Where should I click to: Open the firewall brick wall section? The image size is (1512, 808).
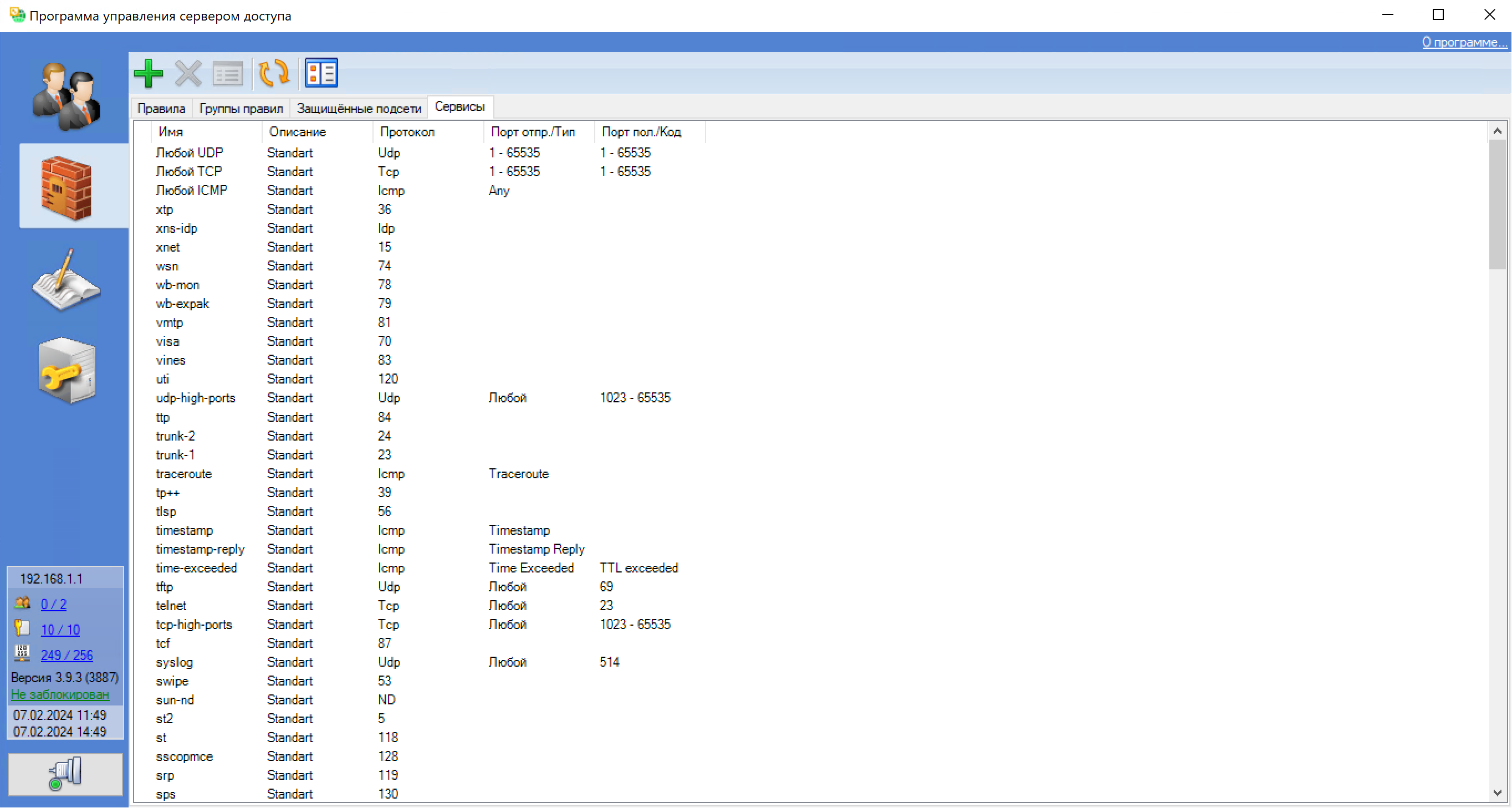click(67, 188)
